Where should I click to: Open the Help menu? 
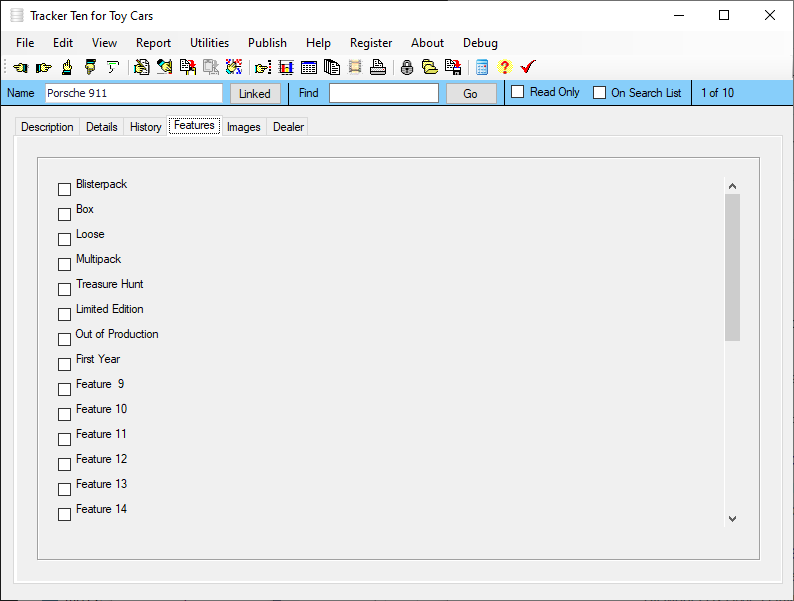coord(319,43)
